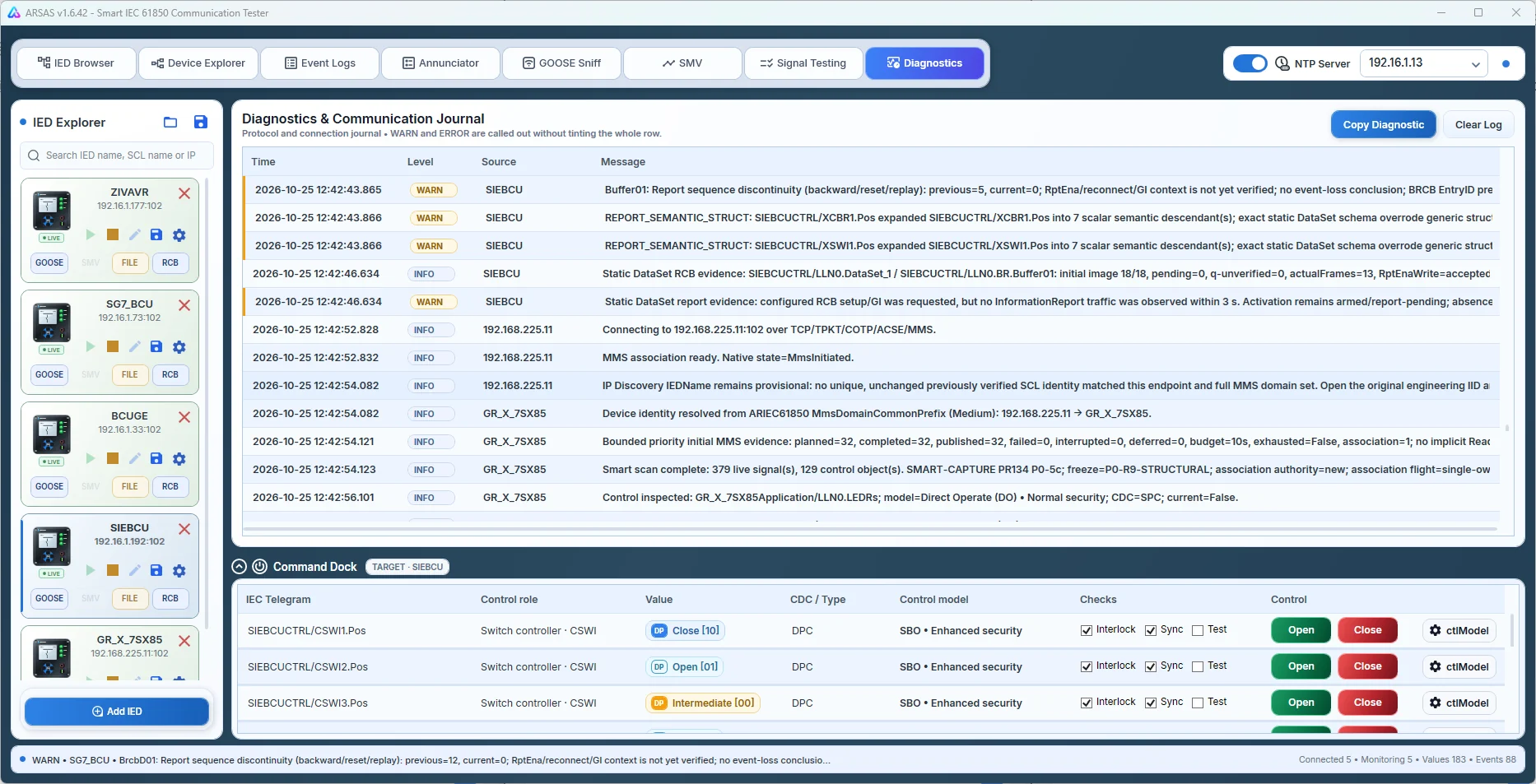This screenshot has width=1536, height=784.
Task: Uncheck Interlock for CSWI1.Pos
Action: click(x=1087, y=631)
